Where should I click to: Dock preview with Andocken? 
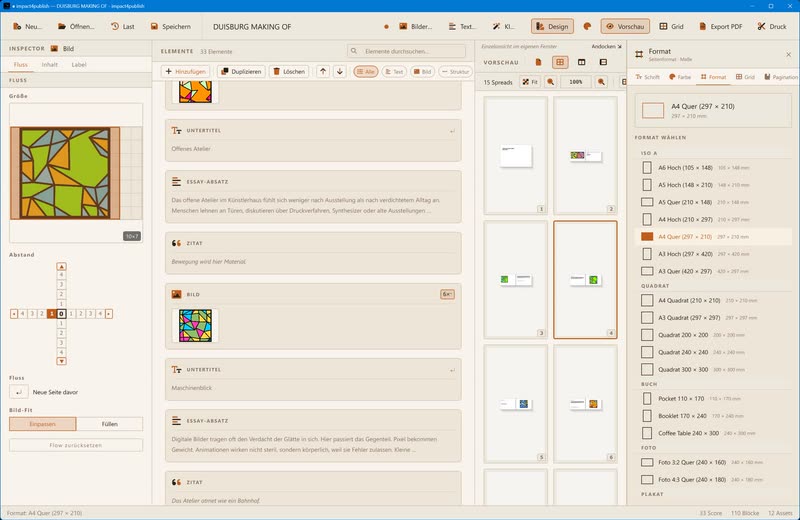[607, 46]
